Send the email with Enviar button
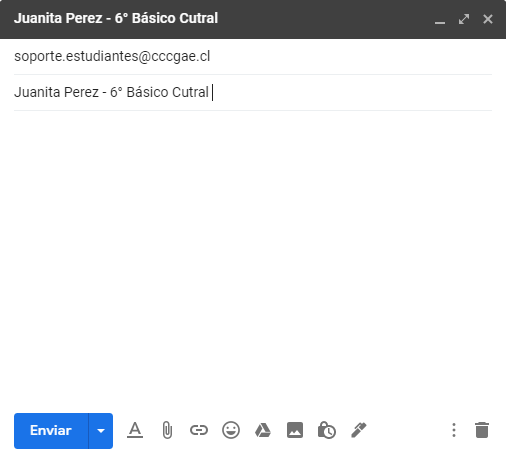The width and height of the screenshot is (506, 457). pyautogui.click(x=51, y=431)
